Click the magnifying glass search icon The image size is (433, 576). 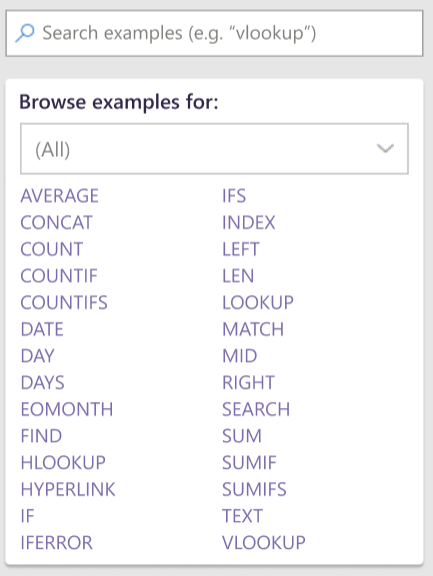[25, 33]
